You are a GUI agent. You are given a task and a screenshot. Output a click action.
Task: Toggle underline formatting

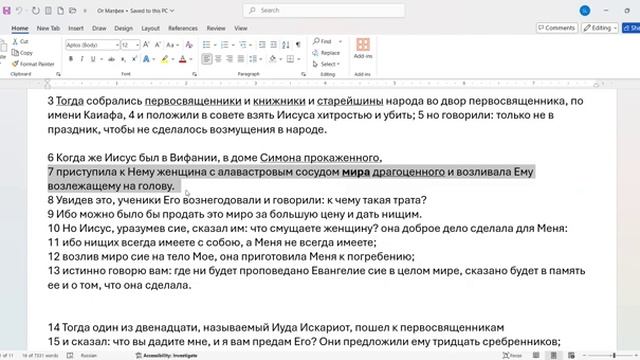[x=93, y=59]
